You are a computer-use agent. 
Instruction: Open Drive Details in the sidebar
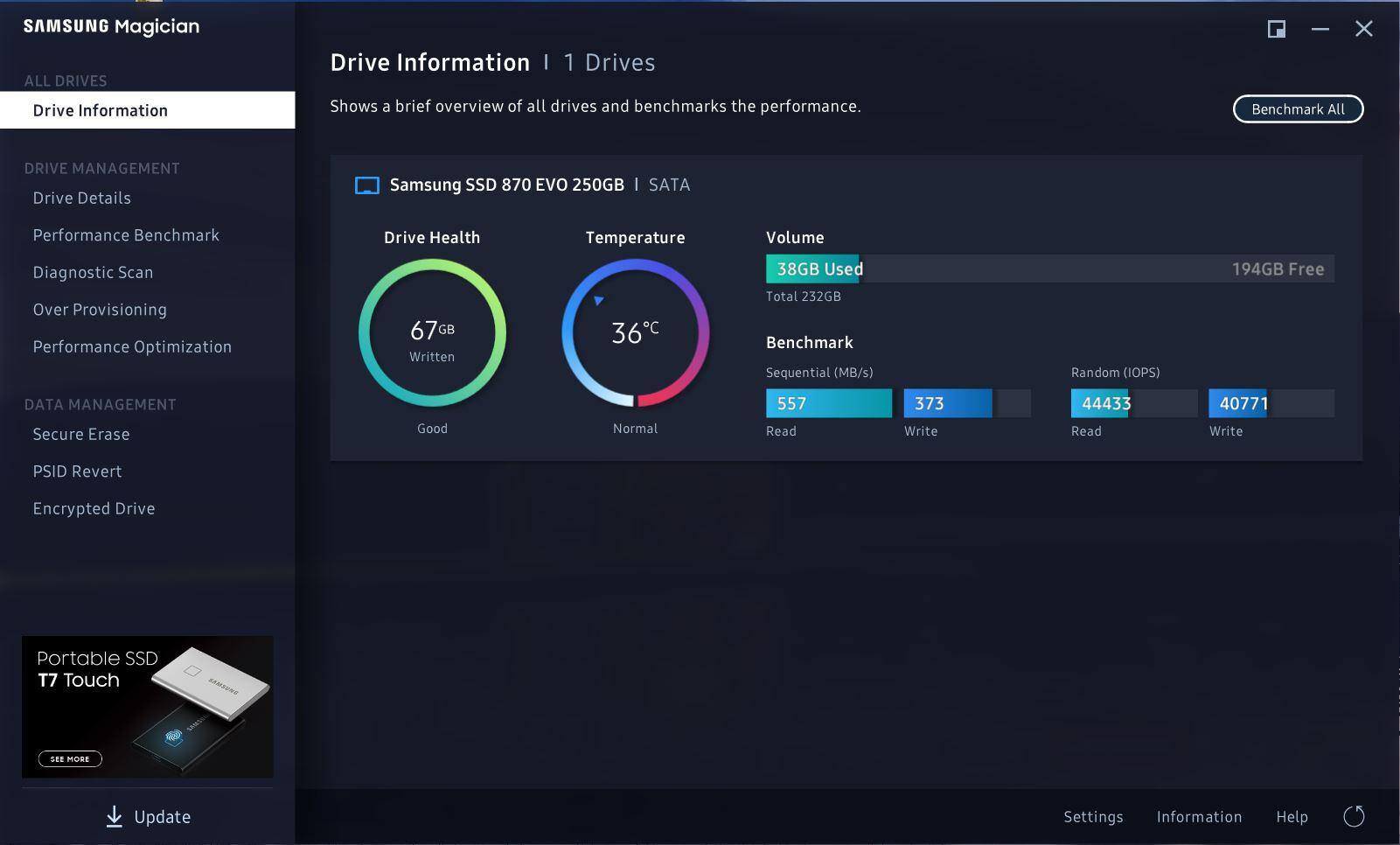82,199
